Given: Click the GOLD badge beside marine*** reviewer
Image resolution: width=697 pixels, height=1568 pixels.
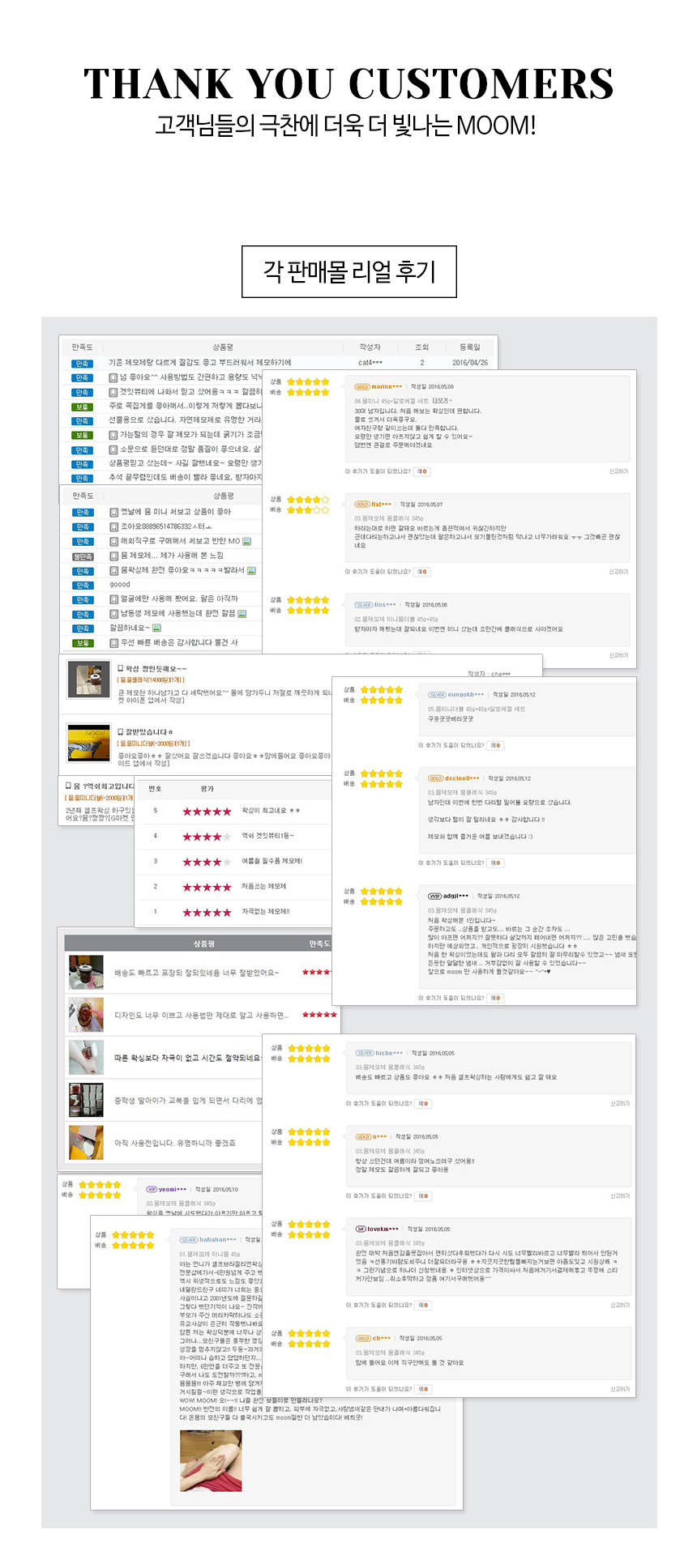Looking at the screenshot, I should [x=362, y=387].
